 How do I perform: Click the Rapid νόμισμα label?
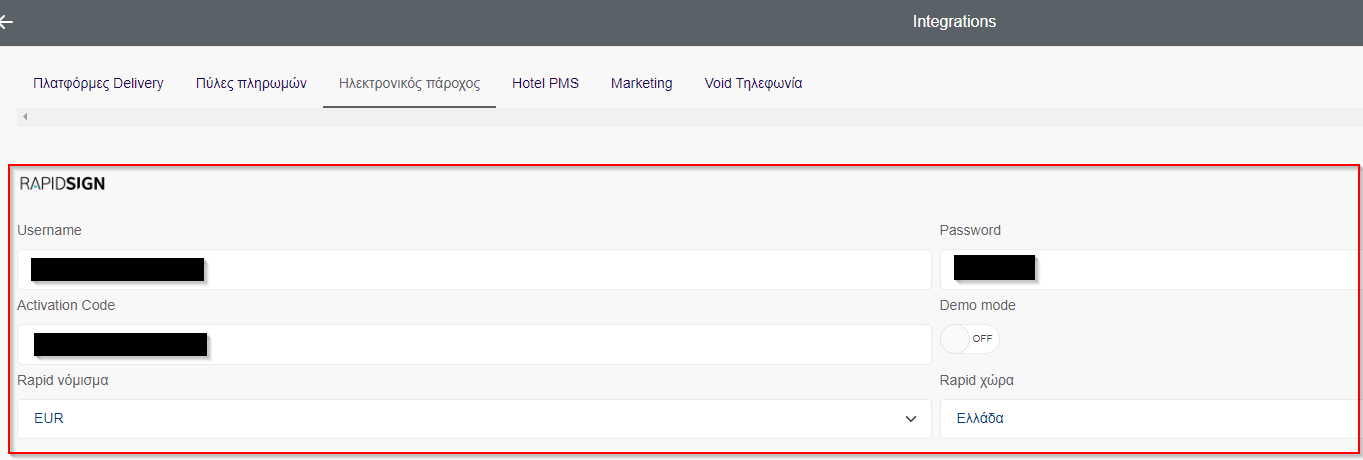62,380
